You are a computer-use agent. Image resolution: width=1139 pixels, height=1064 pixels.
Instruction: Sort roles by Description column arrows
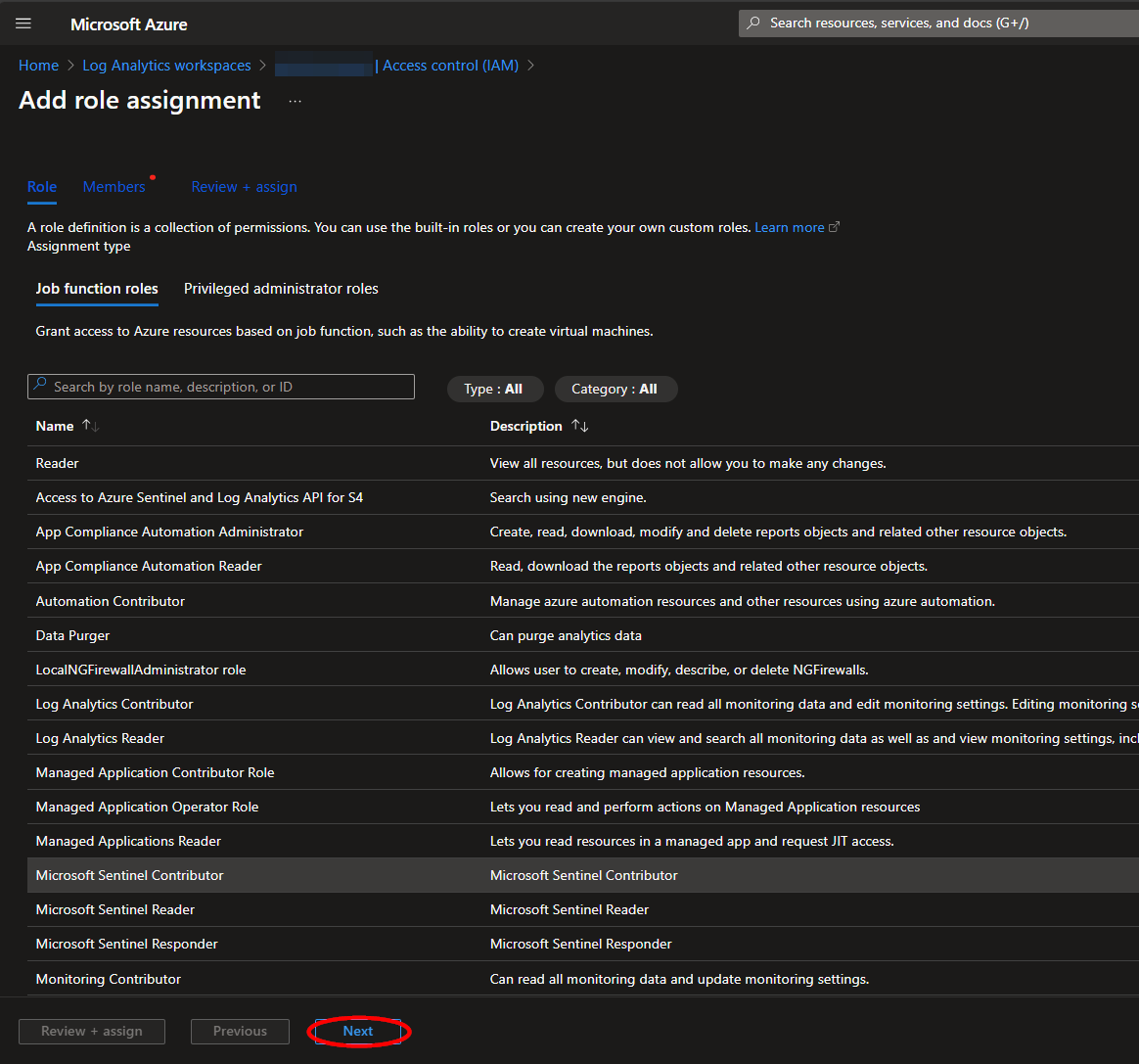pyautogui.click(x=579, y=425)
